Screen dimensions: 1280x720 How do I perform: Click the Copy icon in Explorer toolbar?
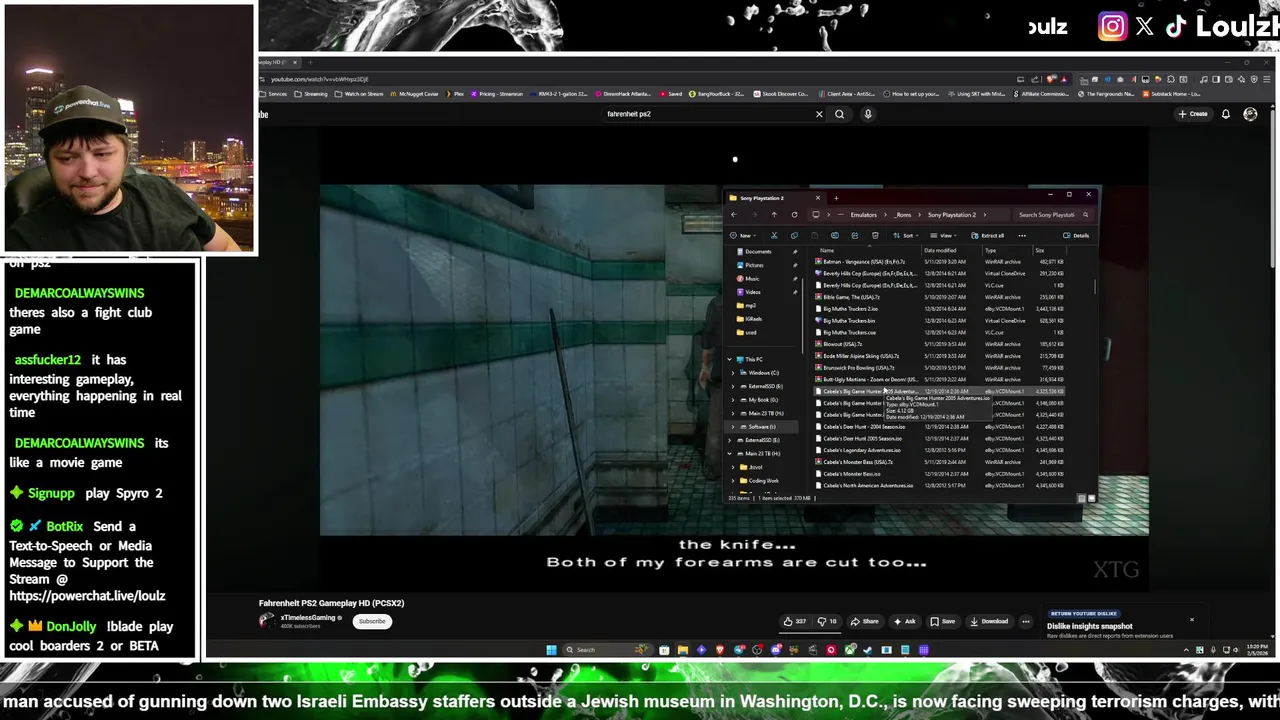tap(794, 236)
